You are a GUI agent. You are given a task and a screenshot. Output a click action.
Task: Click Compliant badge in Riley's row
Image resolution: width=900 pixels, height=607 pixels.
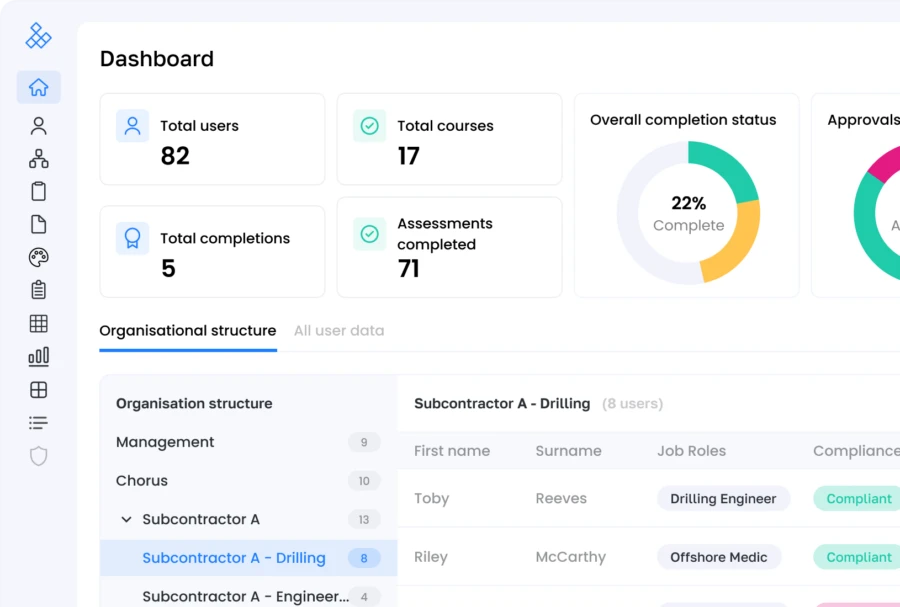pos(859,557)
